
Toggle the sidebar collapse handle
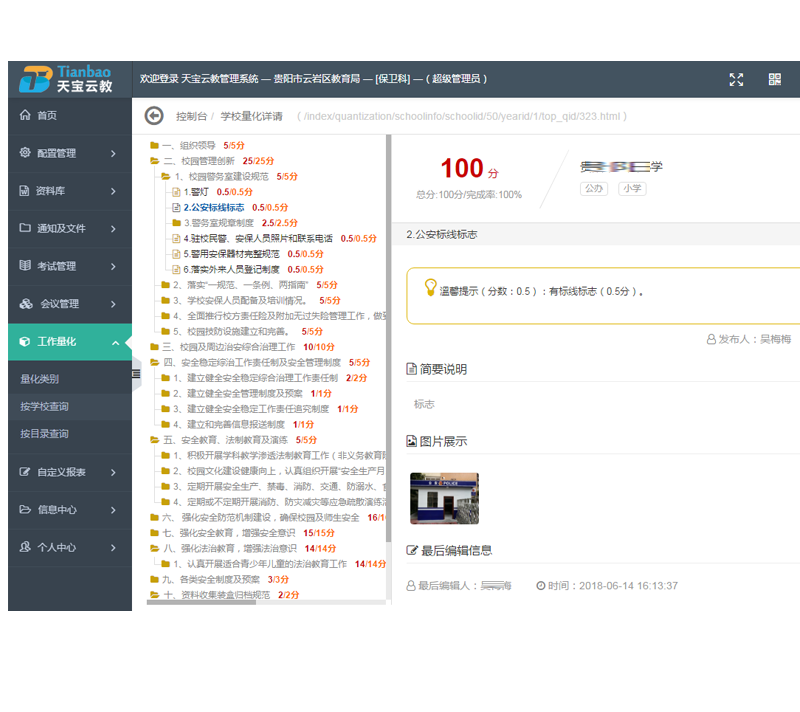coord(136,374)
